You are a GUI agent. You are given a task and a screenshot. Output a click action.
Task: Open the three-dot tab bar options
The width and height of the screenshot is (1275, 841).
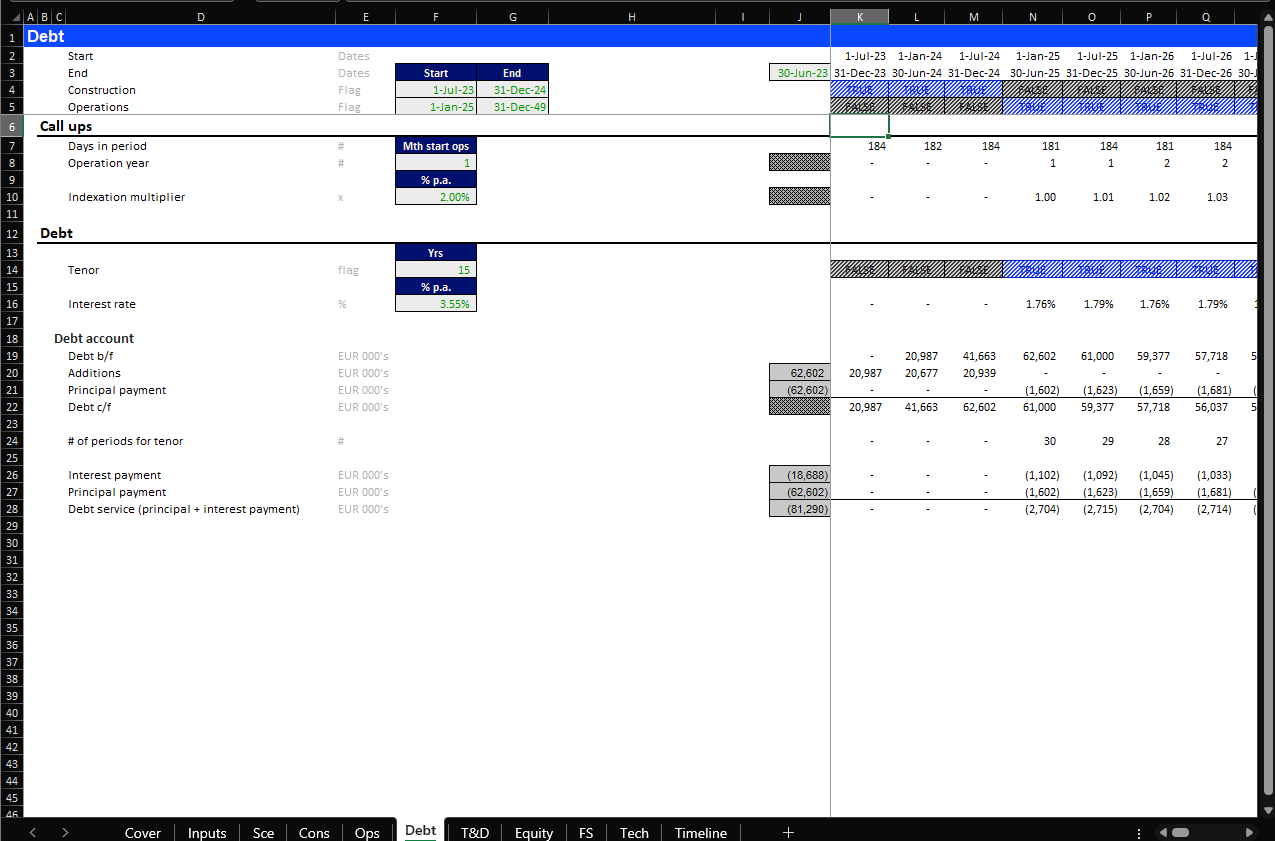coord(1139,832)
